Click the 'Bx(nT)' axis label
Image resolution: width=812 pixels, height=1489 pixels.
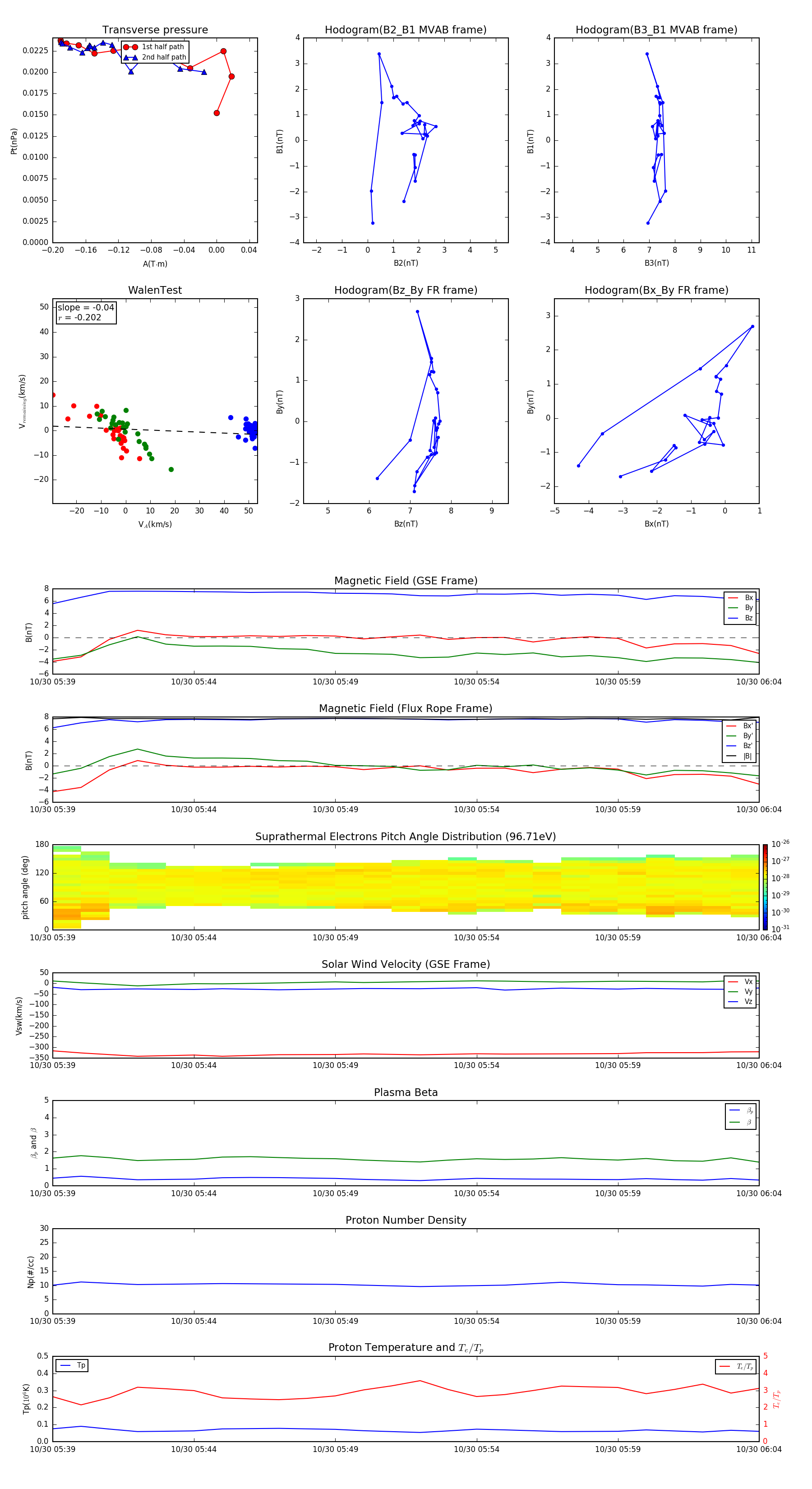tap(656, 524)
